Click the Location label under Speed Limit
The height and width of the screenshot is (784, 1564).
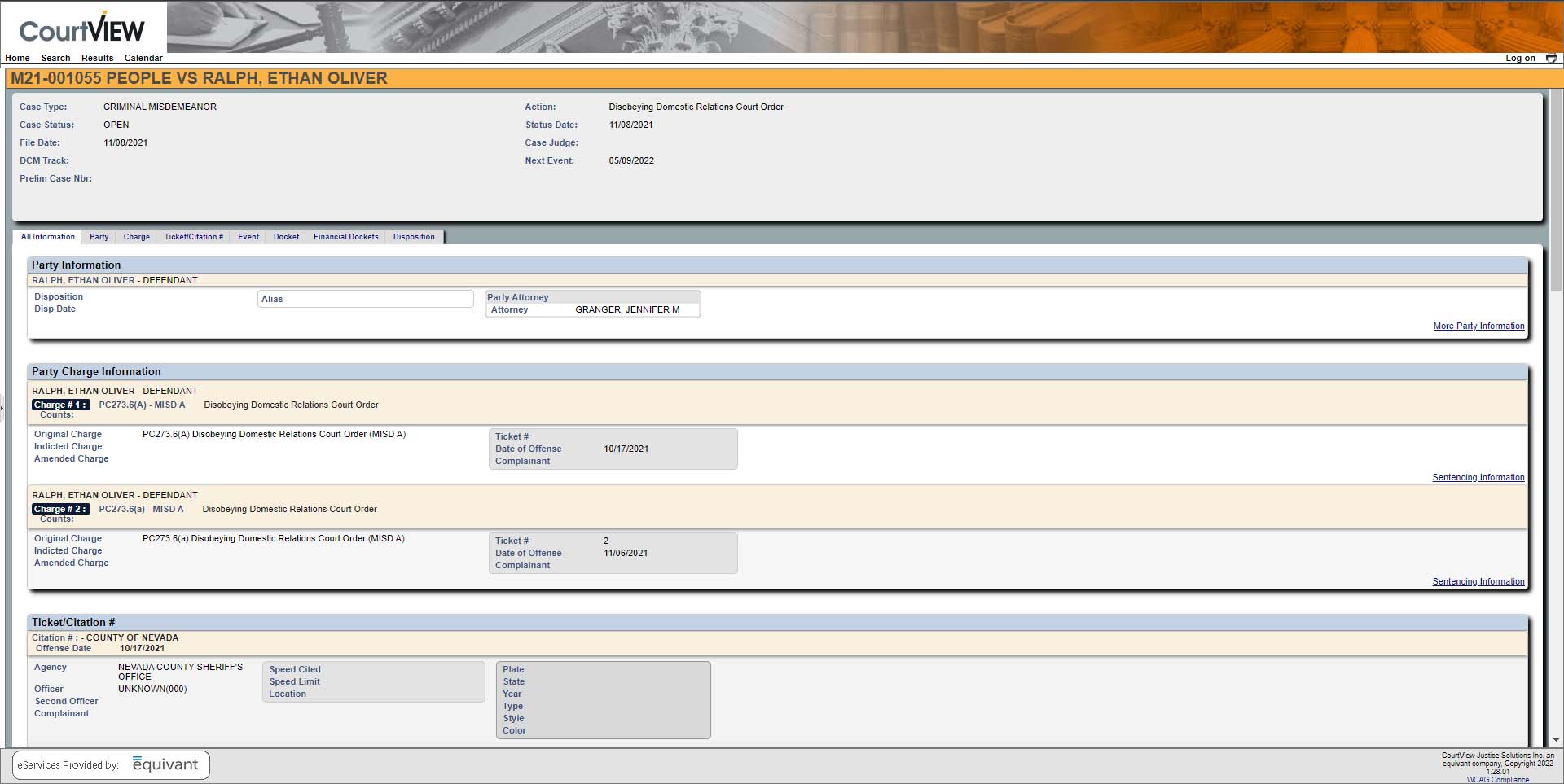[x=288, y=694]
